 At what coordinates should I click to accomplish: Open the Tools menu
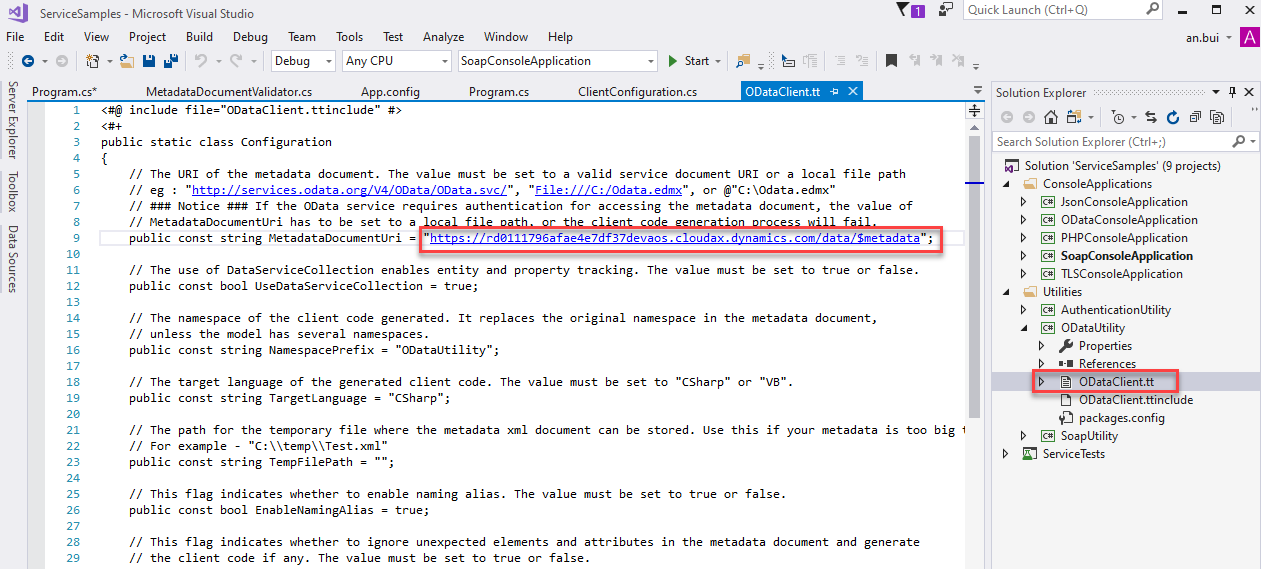[349, 37]
